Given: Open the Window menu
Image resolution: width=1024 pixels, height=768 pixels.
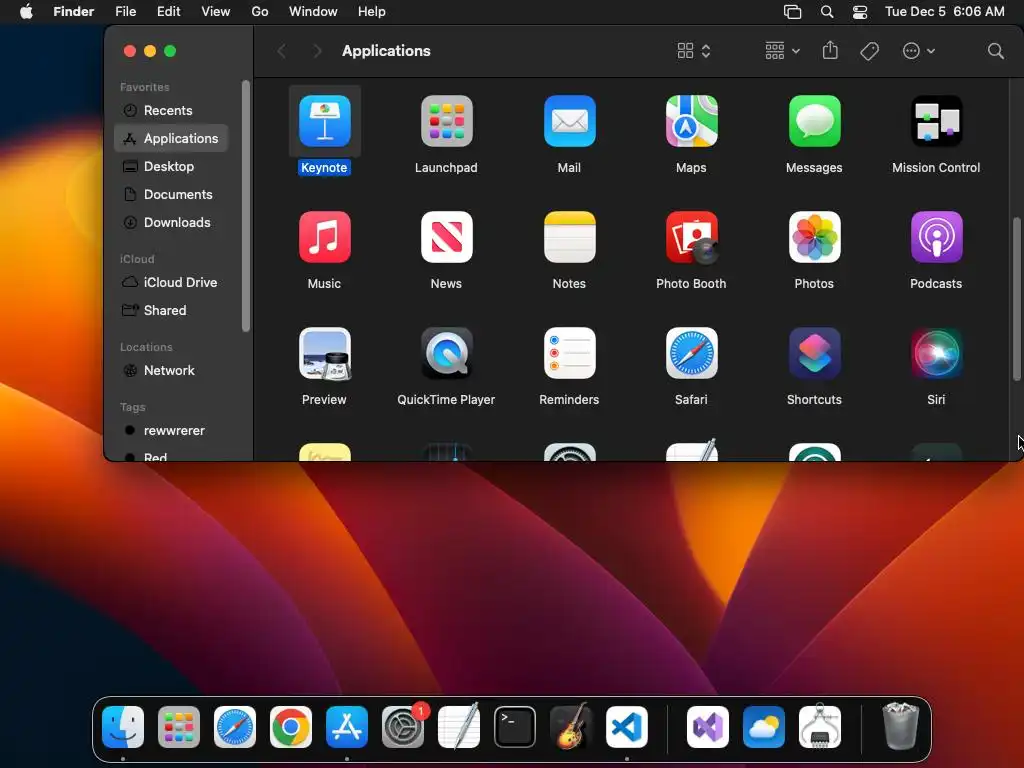Looking at the screenshot, I should point(313,12).
